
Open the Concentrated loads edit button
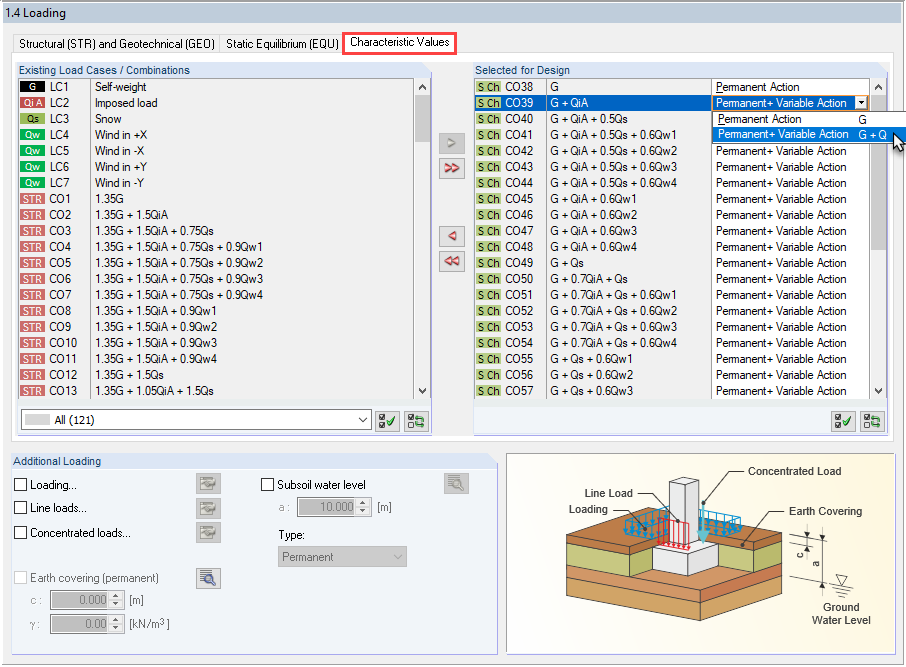coord(208,532)
